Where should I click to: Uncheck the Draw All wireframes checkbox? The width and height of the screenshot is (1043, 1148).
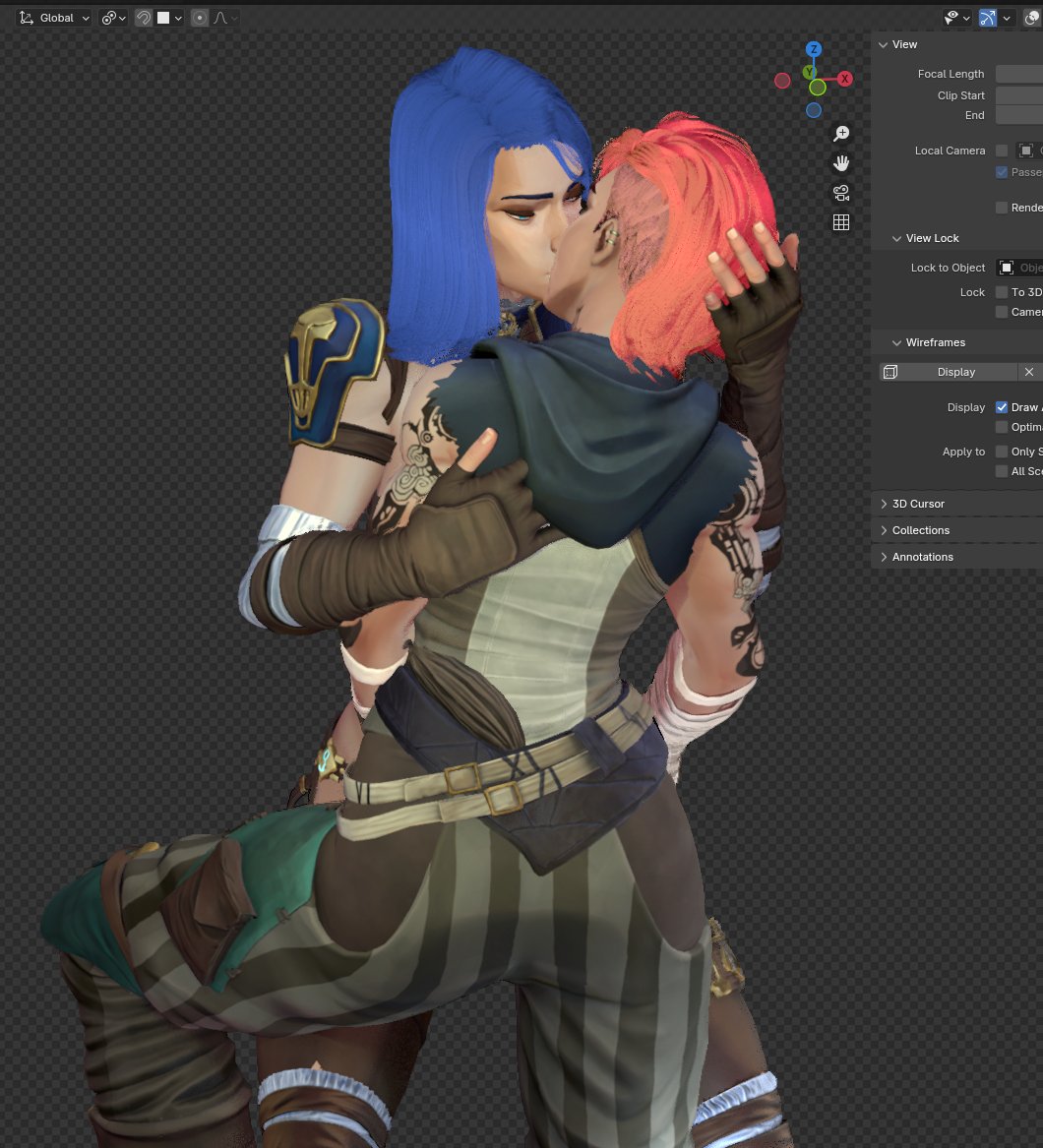[x=1002, y=407]
